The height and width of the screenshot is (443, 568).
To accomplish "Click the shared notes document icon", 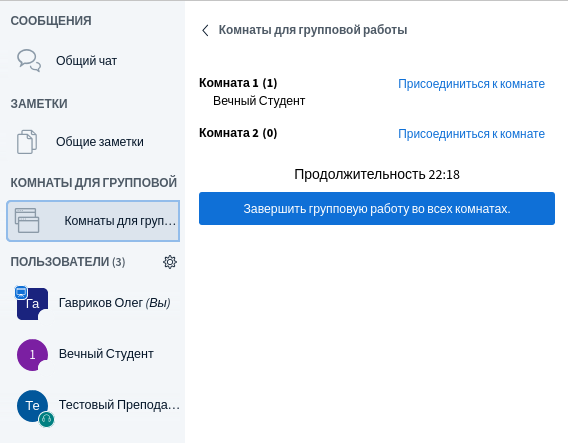I will coord(27,142).
